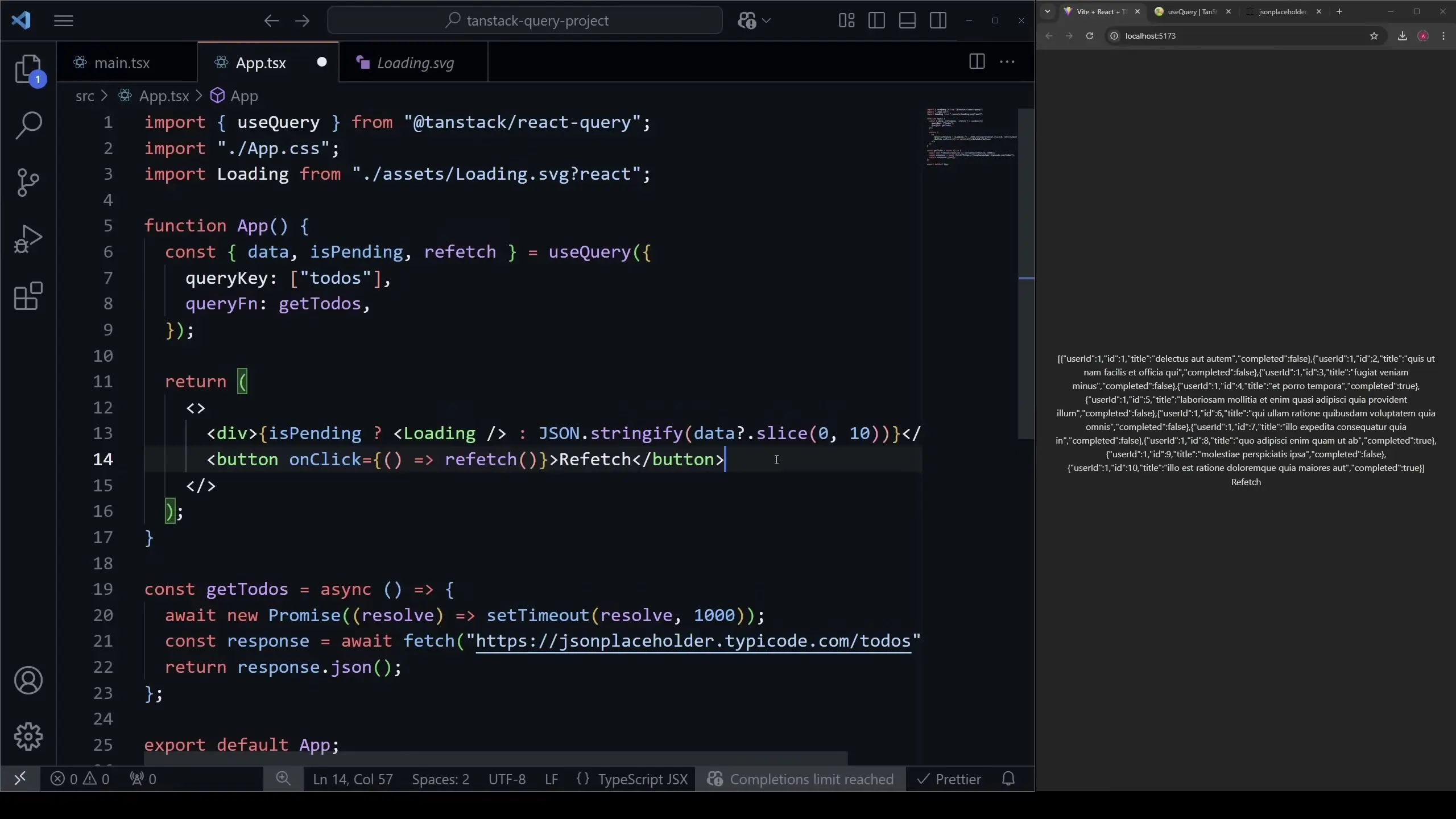The height and width of the screenshot is (819, 1456).
Task: Click the src breadcrumb
Action: pos(85,96)
